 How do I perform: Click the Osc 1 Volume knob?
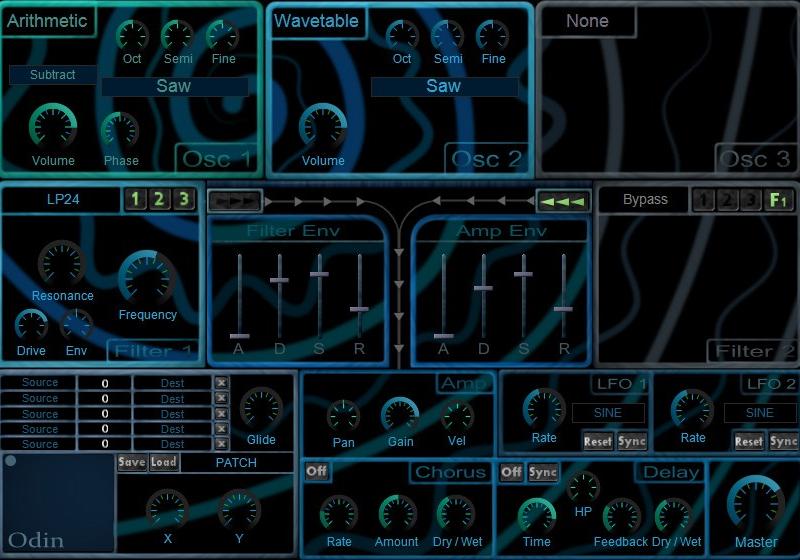pyautogui.click(x=53, y=127)
